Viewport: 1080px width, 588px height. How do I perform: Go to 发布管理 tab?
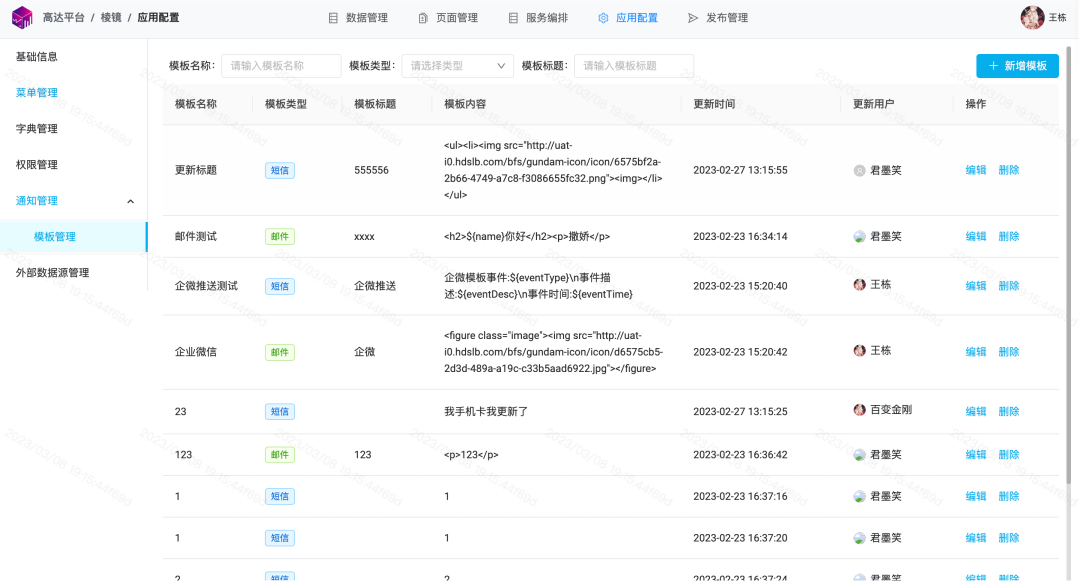718,18
